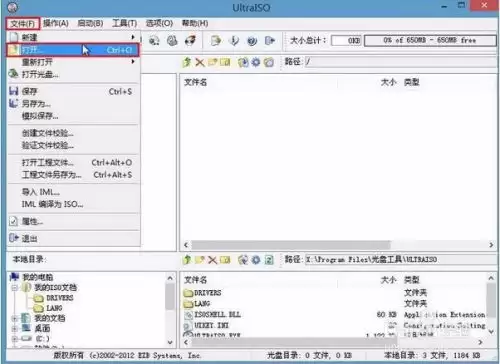Expand the 重新打开 submenu
The height and width of the screenshot is (364, 500).
73,62
